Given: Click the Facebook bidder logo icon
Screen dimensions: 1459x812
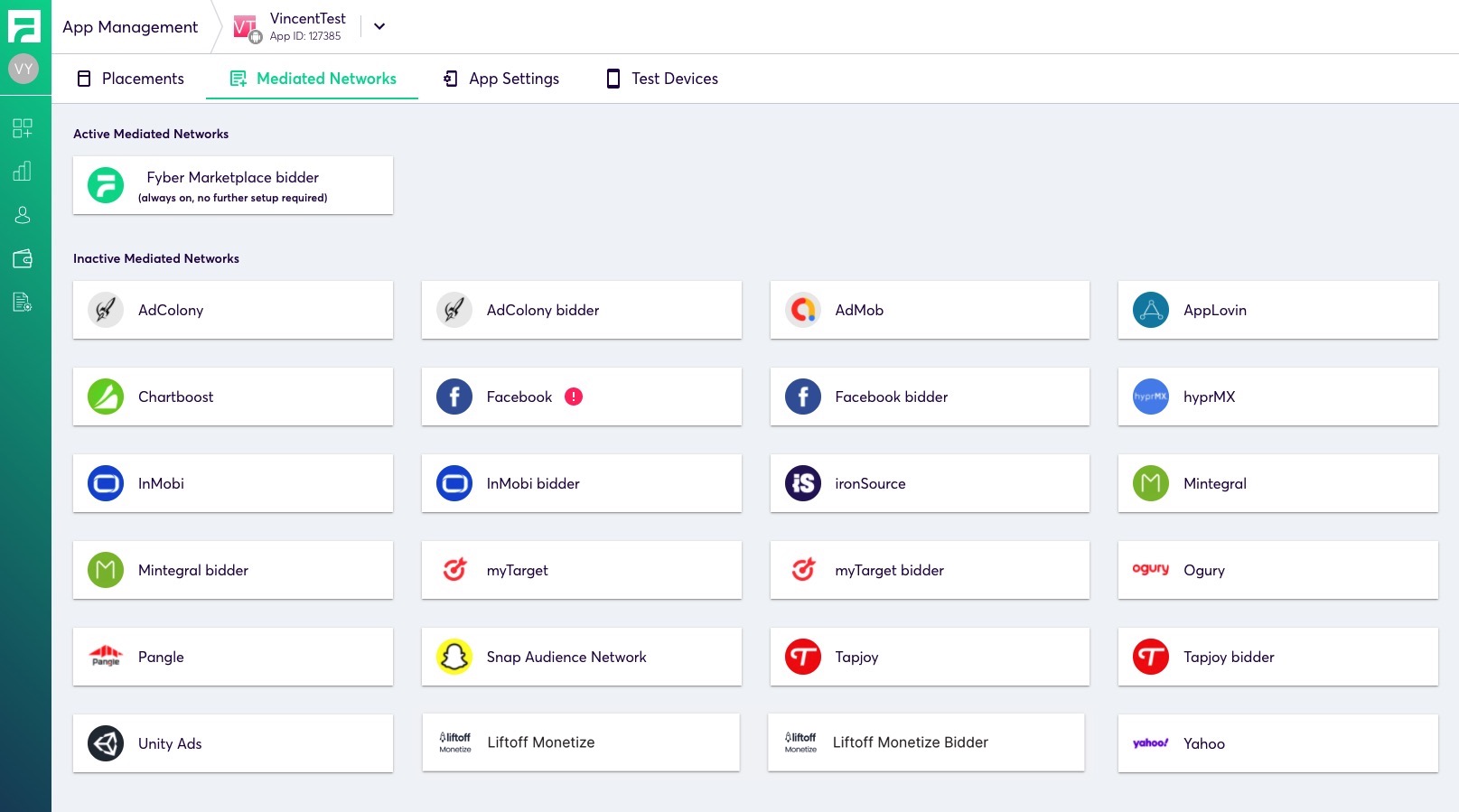Looking at the screenshot, I should (x=803, y=397).
